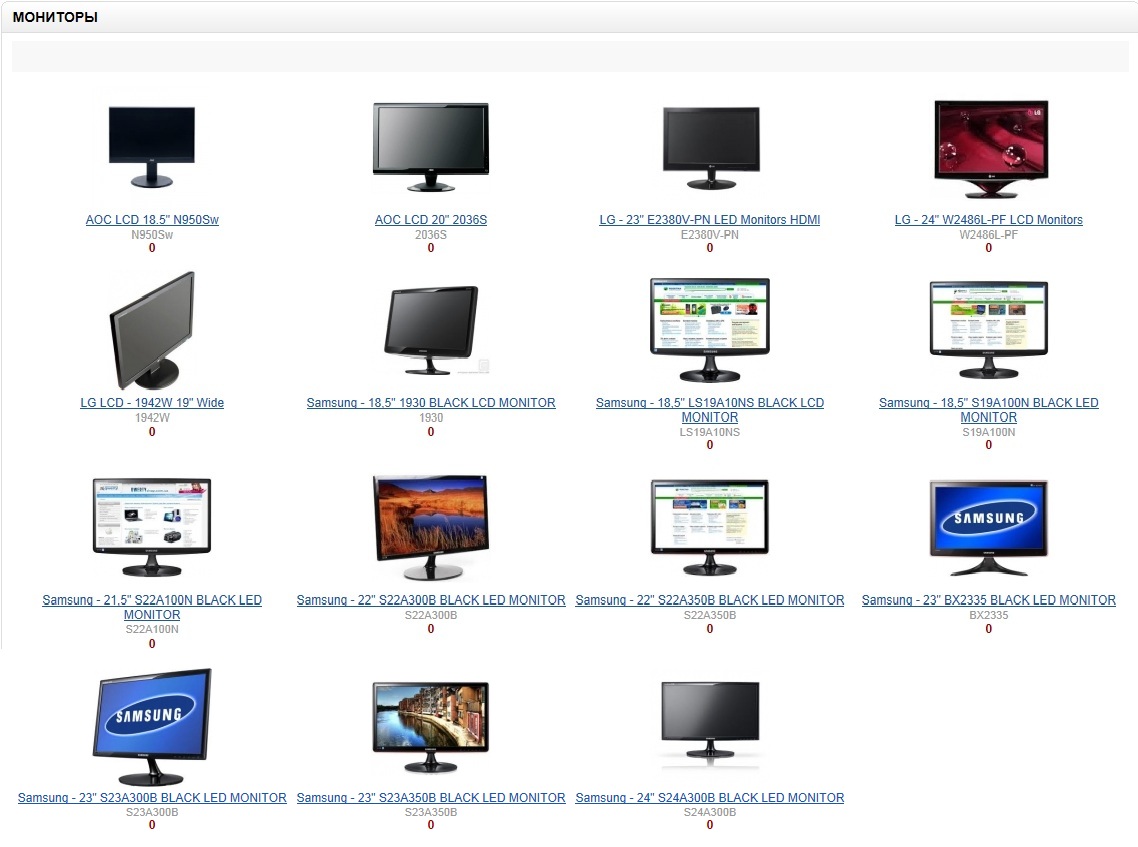Viewport: 1138px width, 847px height.
Task: Click the AOC 2036S monitor image
Action: (430, 147)
